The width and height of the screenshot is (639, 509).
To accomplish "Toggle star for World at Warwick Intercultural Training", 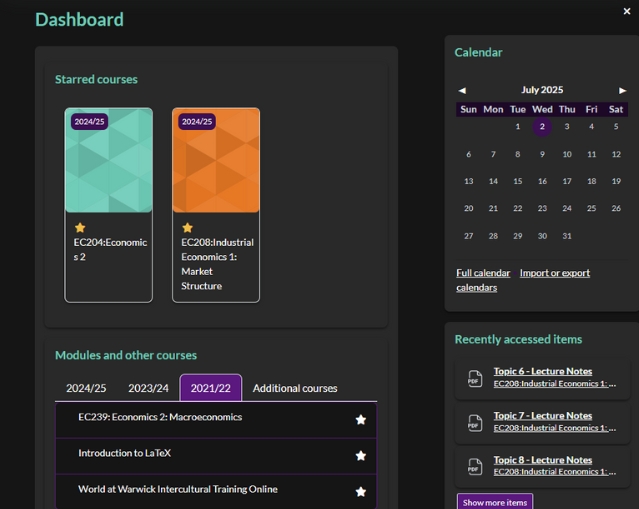I will [361, 492].
